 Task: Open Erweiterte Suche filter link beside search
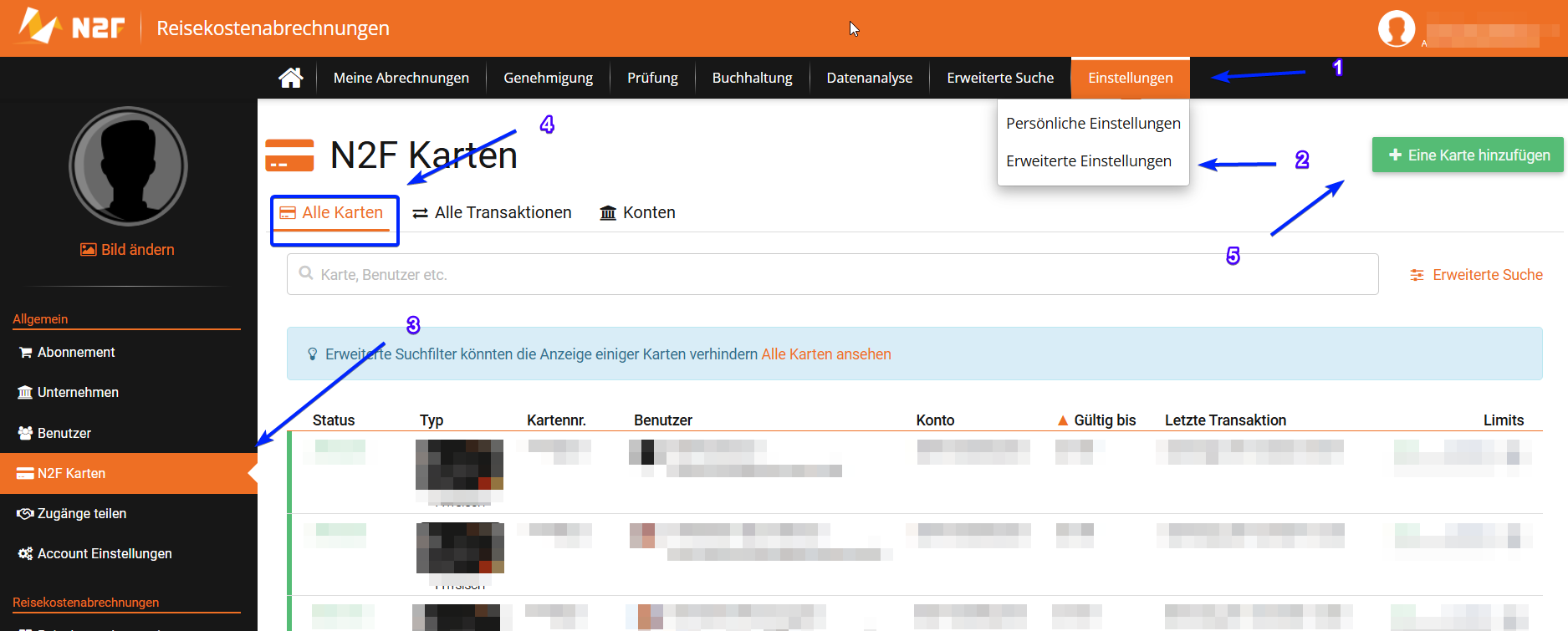coord(1476,274)
